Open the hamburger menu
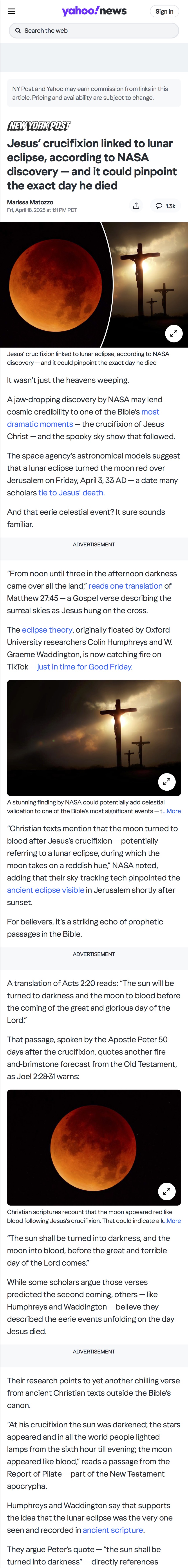The width and height of the screenshot is (188, 1568). tap(11, 11)
